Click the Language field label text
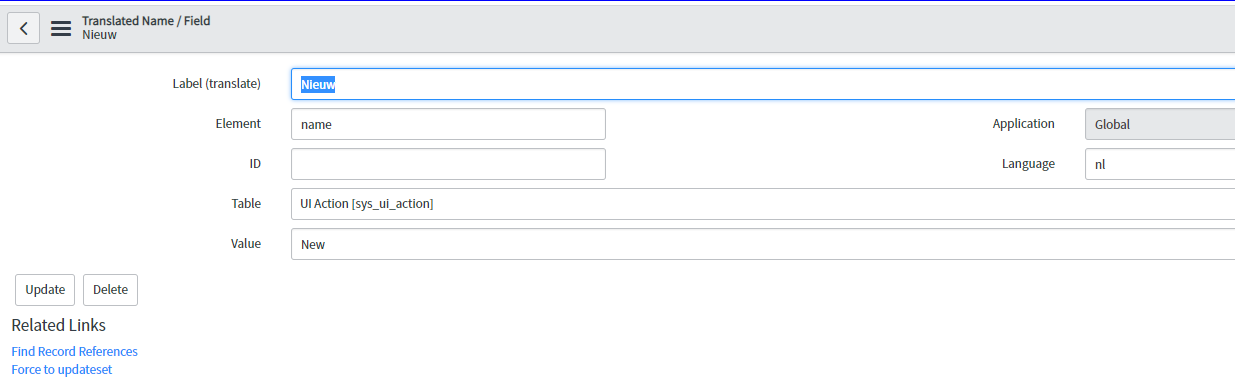The image size is (1235, 389). click(1028, 164)
